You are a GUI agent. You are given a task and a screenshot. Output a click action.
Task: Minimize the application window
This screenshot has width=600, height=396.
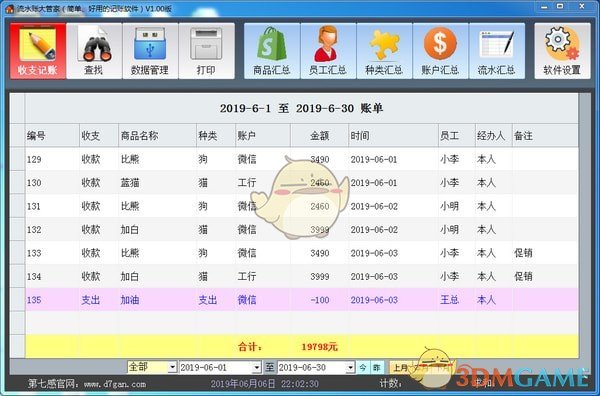pyautogui.click(x=544, y=7)
